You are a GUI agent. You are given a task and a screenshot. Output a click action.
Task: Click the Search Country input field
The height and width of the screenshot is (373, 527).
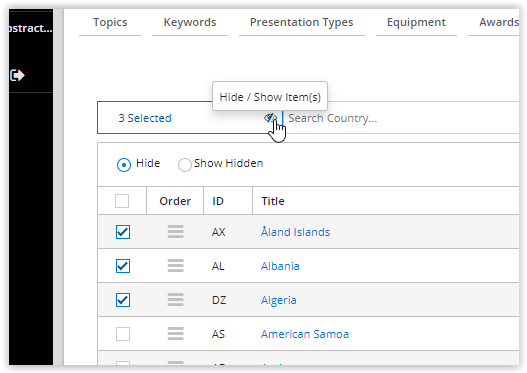[x=401, y=118]
